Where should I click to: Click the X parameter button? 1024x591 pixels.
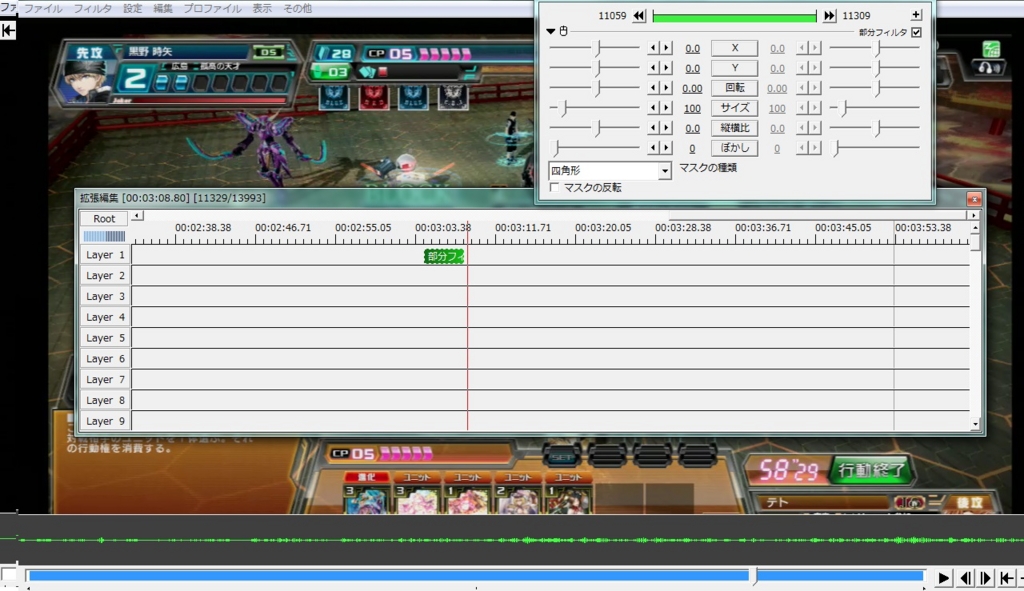pos(734,48)
